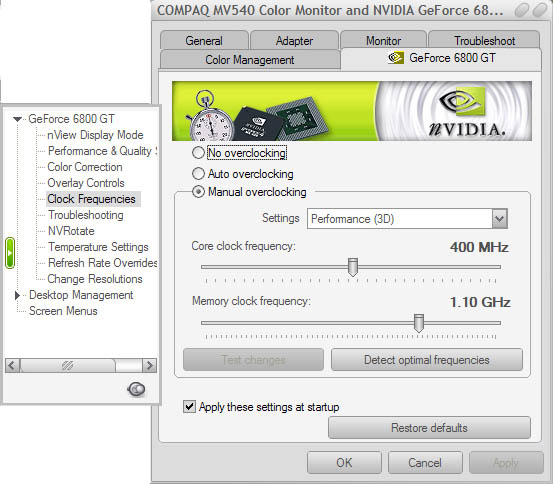Select Overlay Controls in tree
This screenshot has height=484, width=553.
[86, 183]
